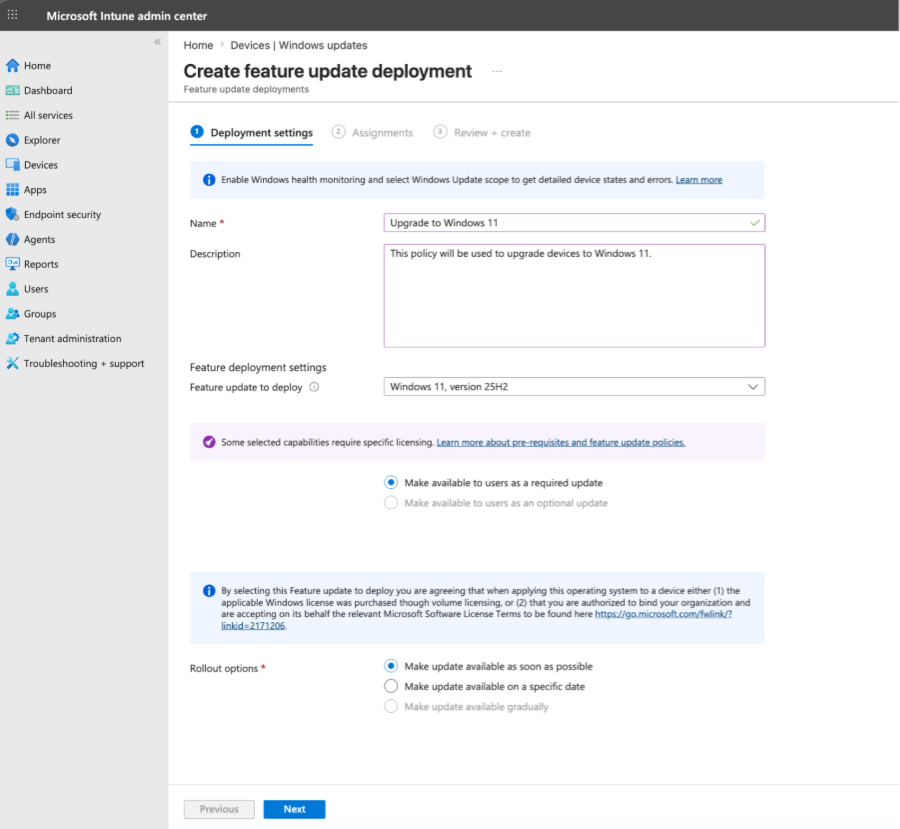This screenshot has width=900, height=829.
Task: Select Make available as a required update
Action: [x=391, y=483]
